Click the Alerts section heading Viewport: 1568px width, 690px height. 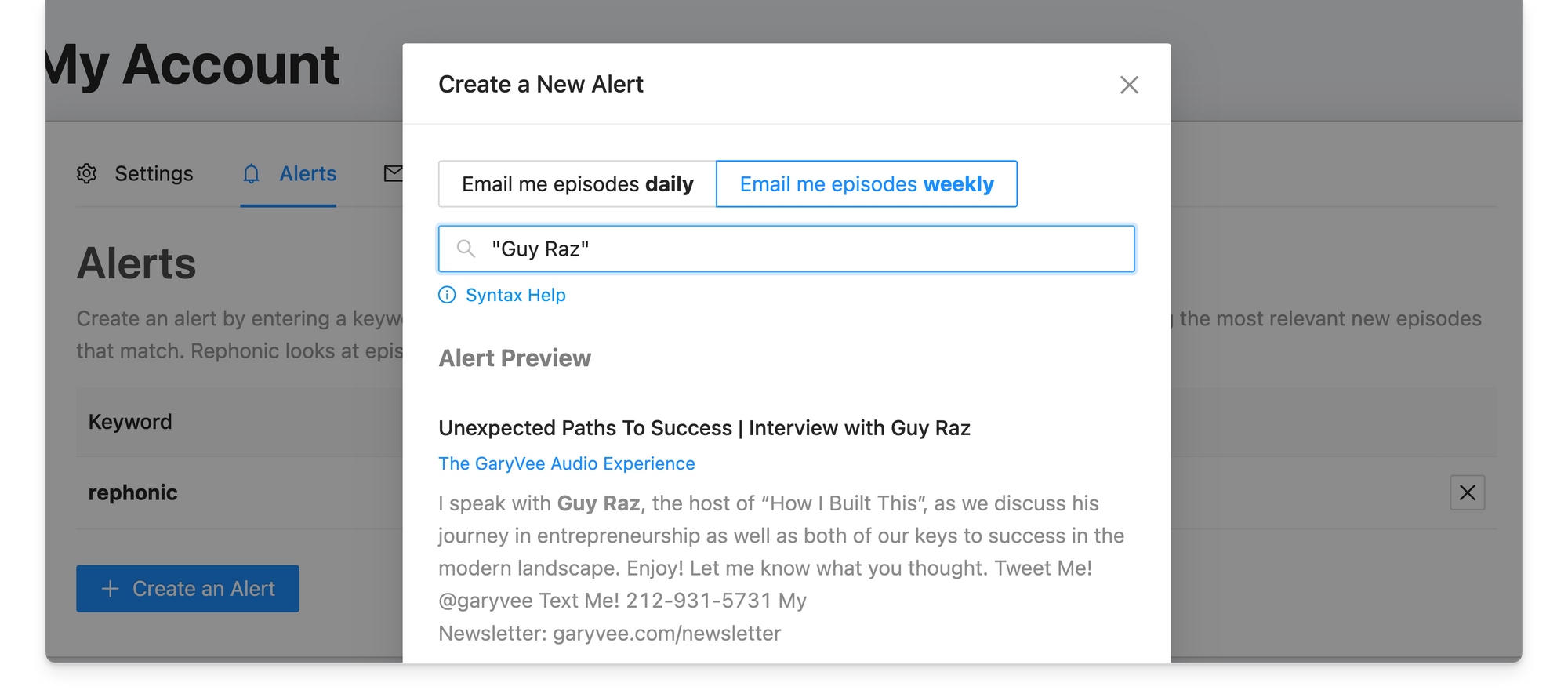(x=136, y=263)
